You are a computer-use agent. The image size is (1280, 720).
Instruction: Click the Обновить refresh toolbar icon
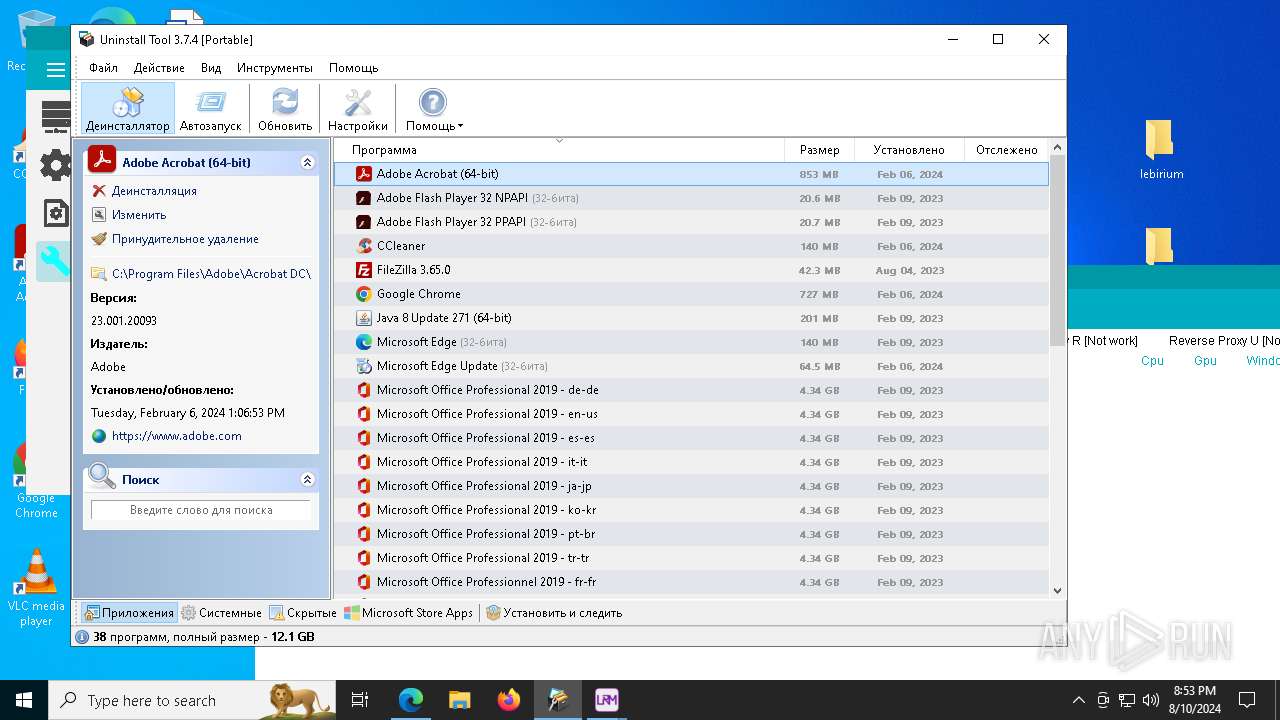click(285, 109)
